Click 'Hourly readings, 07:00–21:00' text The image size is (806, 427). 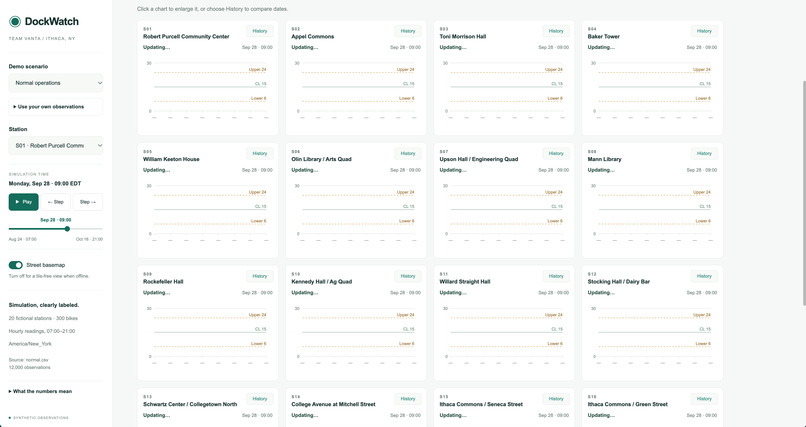42,331
